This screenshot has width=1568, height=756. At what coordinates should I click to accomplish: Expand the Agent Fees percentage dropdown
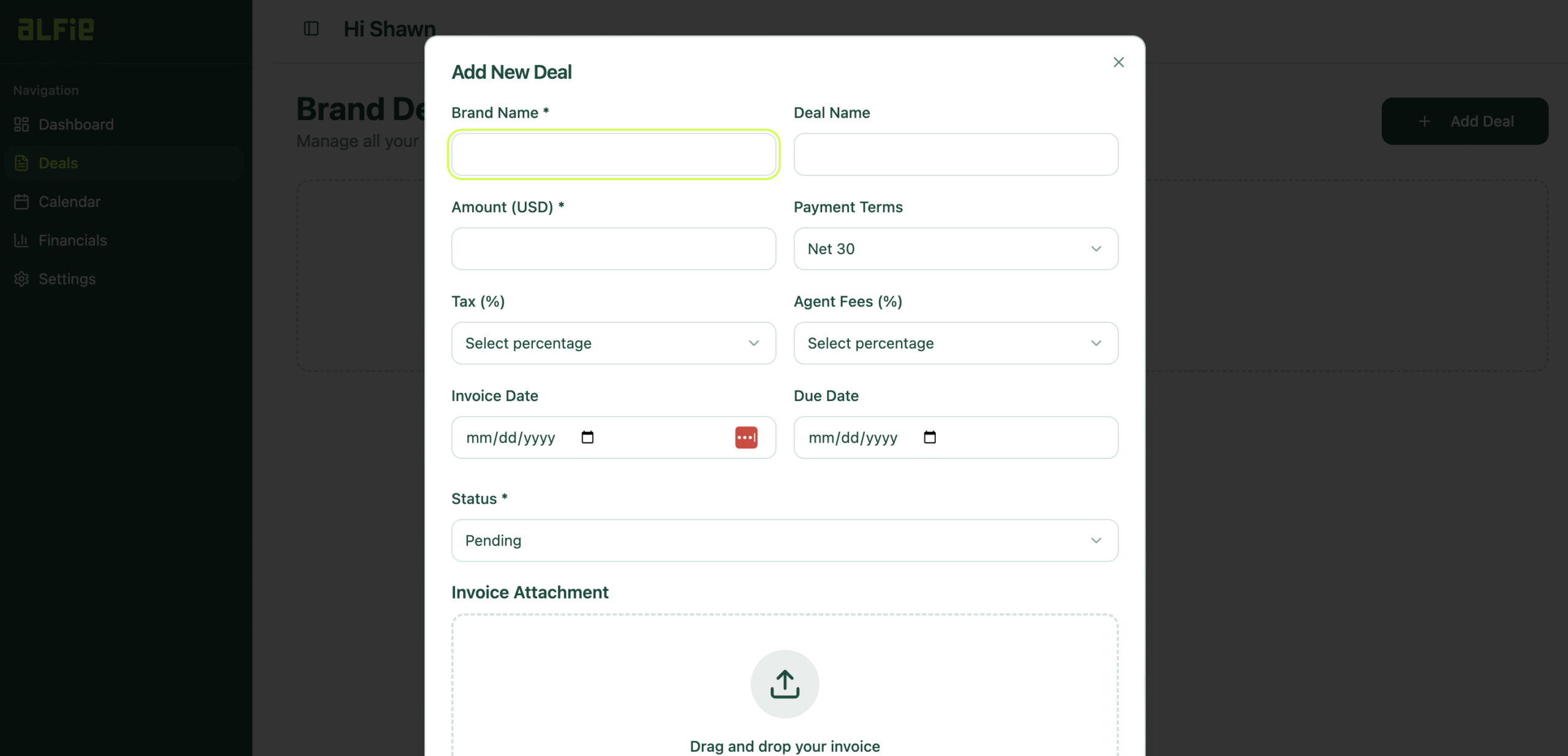pos(956,343)
